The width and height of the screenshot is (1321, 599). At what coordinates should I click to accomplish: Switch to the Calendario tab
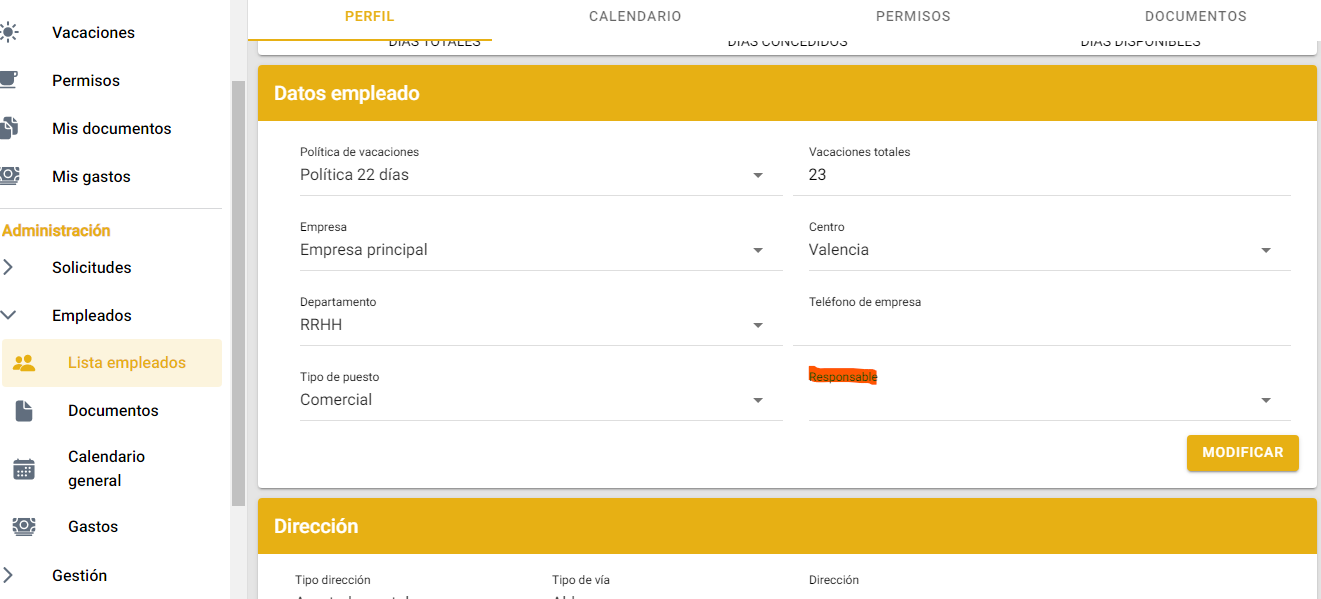coord(635,16)
